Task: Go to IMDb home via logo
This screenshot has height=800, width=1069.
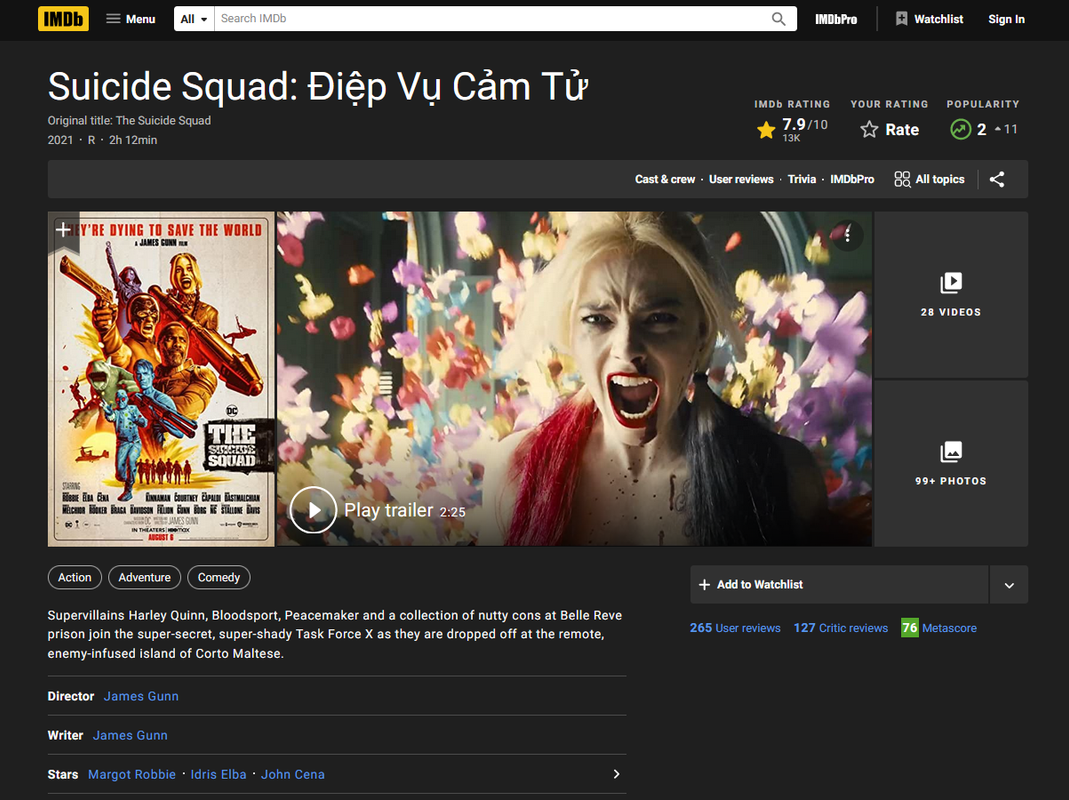Action: (63, 19)
